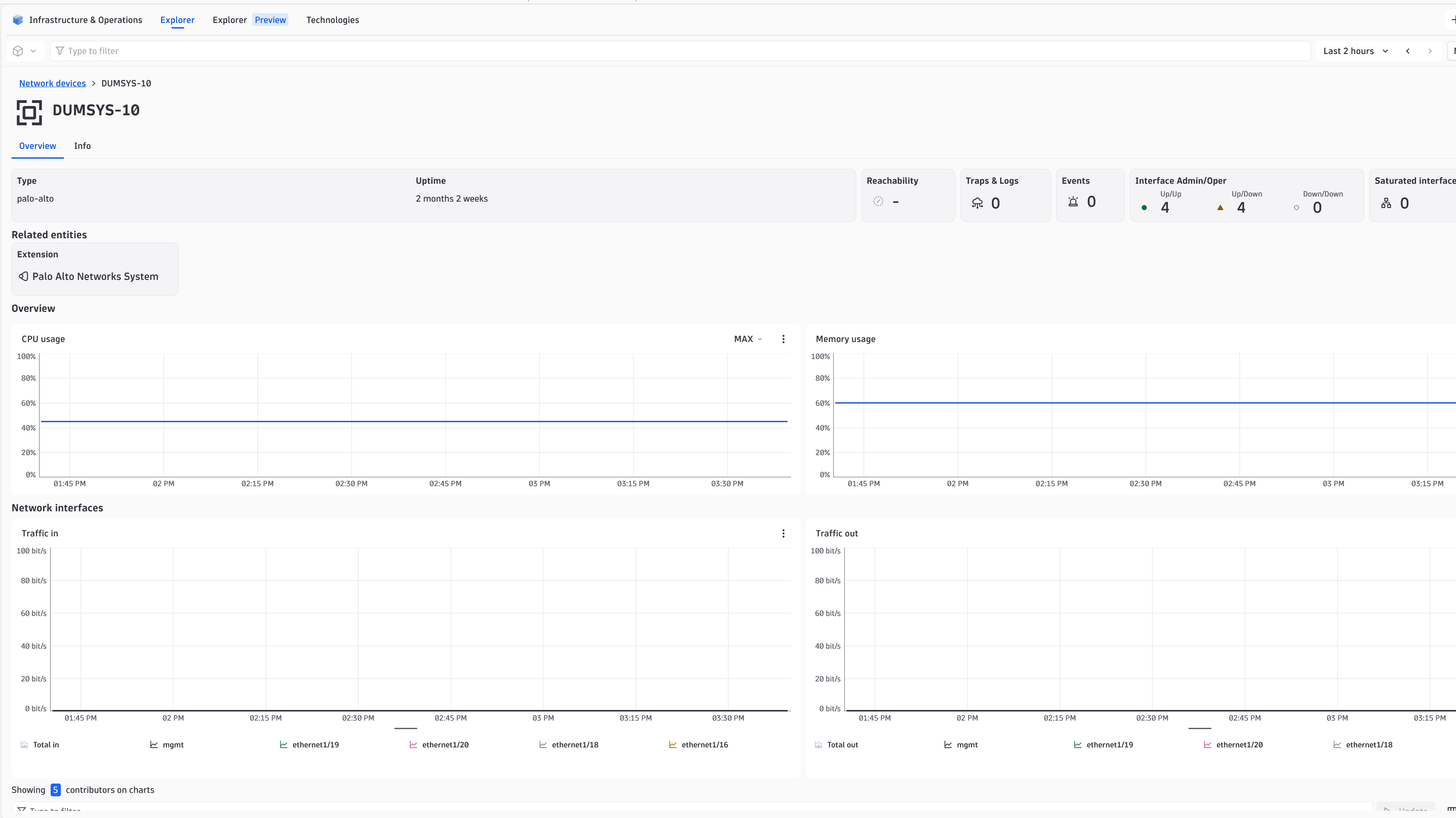Toggle mgmt series in Traffic in legend

pyautogui.click(x=167, y=744)
